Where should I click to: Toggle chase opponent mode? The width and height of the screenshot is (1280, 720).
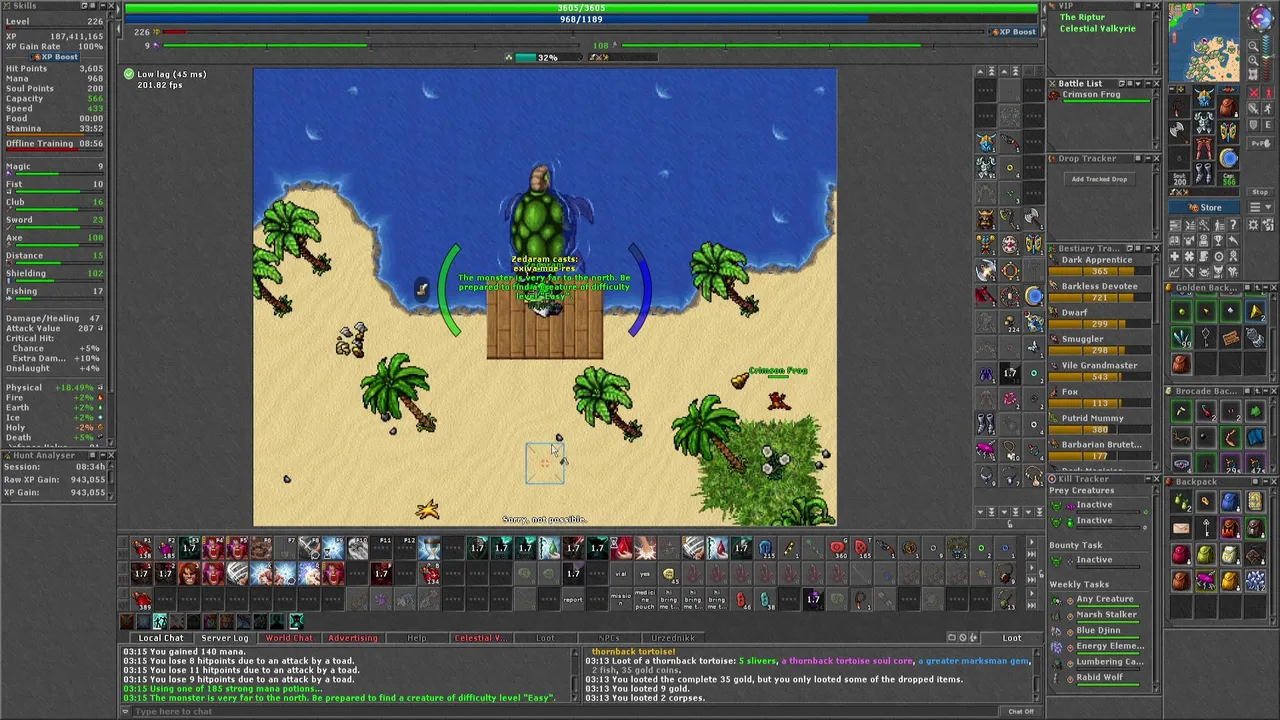tap(1268, 108)
